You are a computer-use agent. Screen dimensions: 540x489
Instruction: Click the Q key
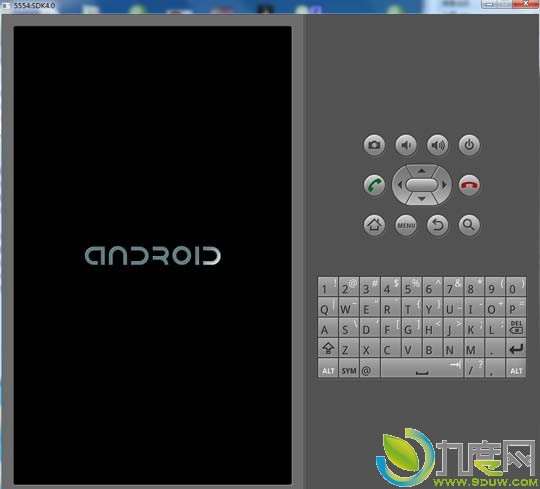pos(328,307)
